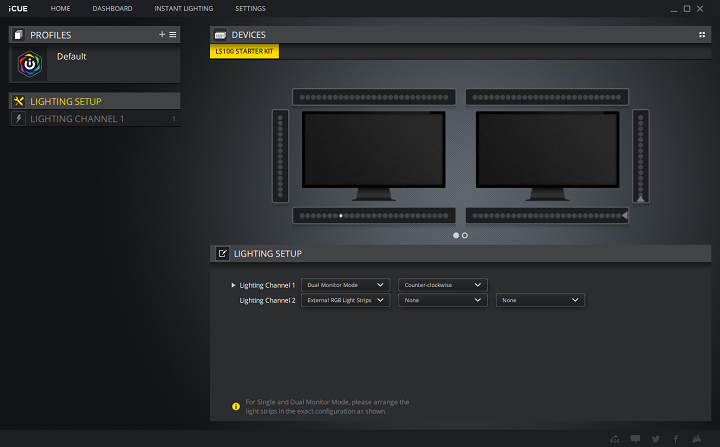Select Lighting Channel 1 in sidebar

[x=77, y=119]
